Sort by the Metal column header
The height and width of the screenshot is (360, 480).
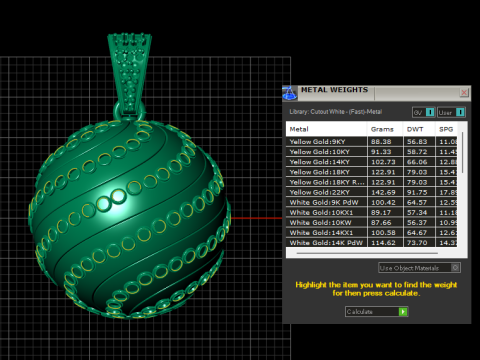pos(326,129)
